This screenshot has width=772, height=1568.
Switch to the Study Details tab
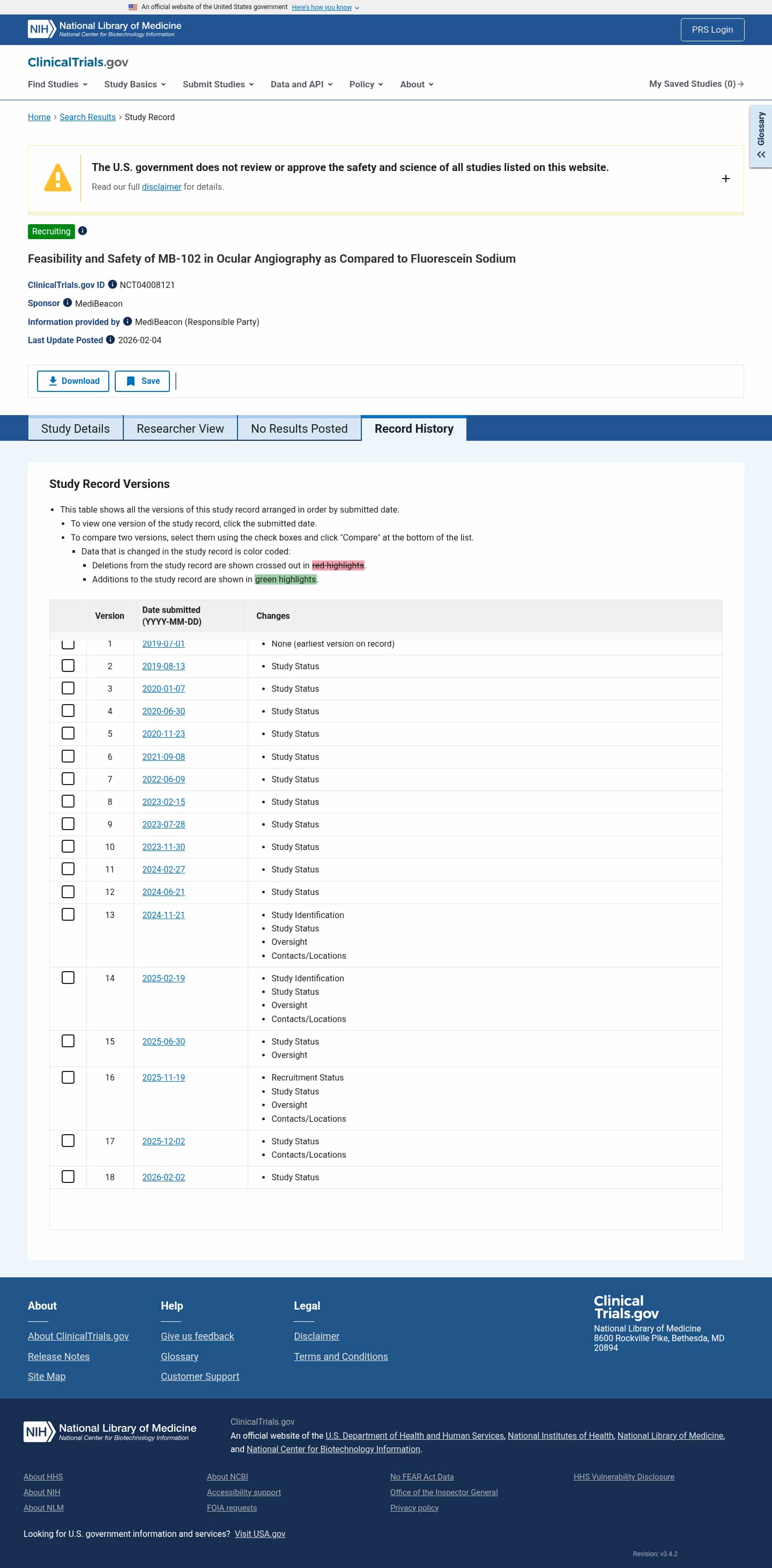[x=76, y=428]
